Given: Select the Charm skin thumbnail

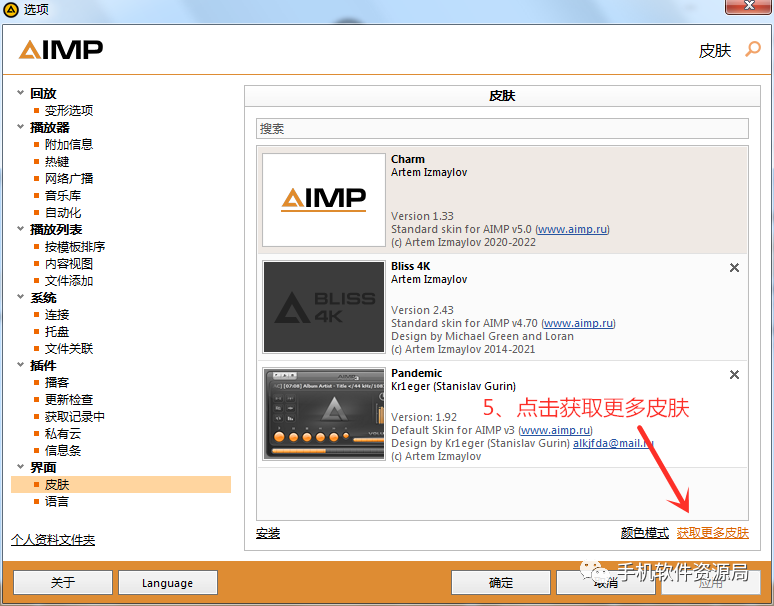Looking at the screenshot, I should tap(324, 199).
